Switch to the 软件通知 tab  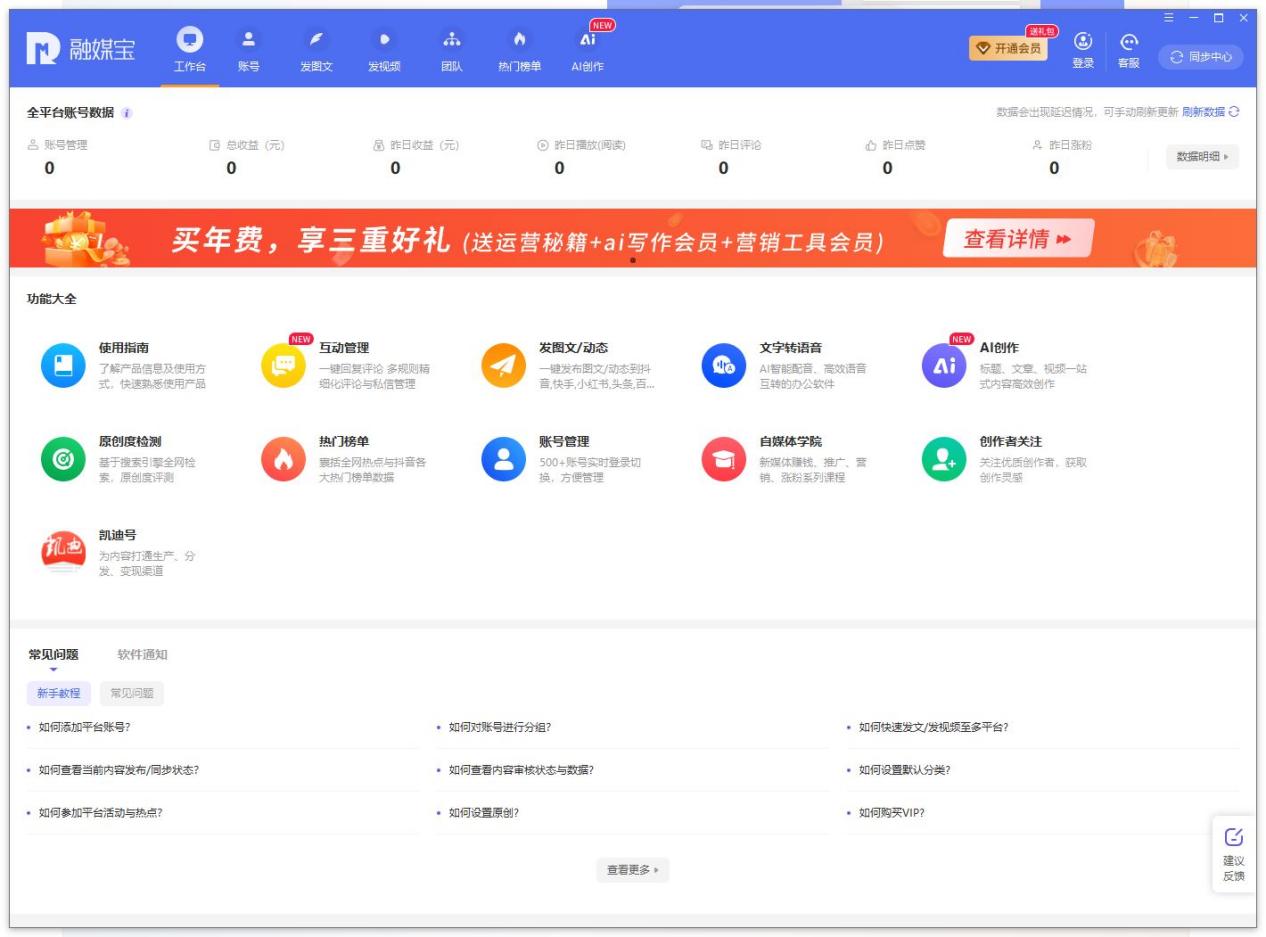(142, 655)
